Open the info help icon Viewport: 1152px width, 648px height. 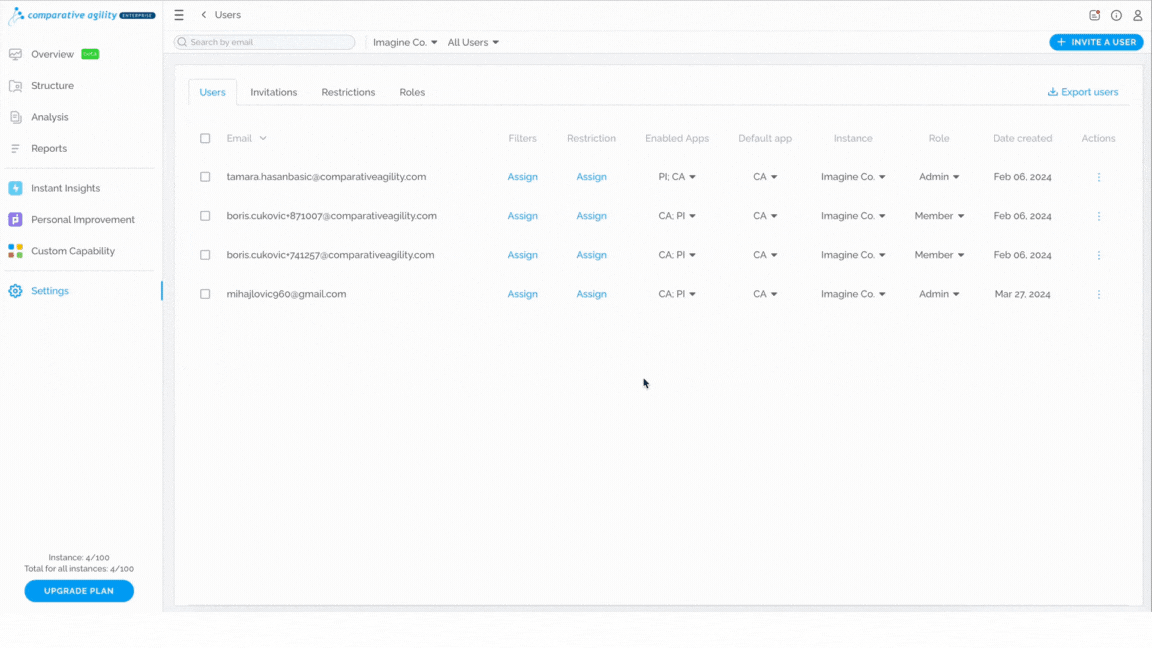click(x=1116, y=15)
